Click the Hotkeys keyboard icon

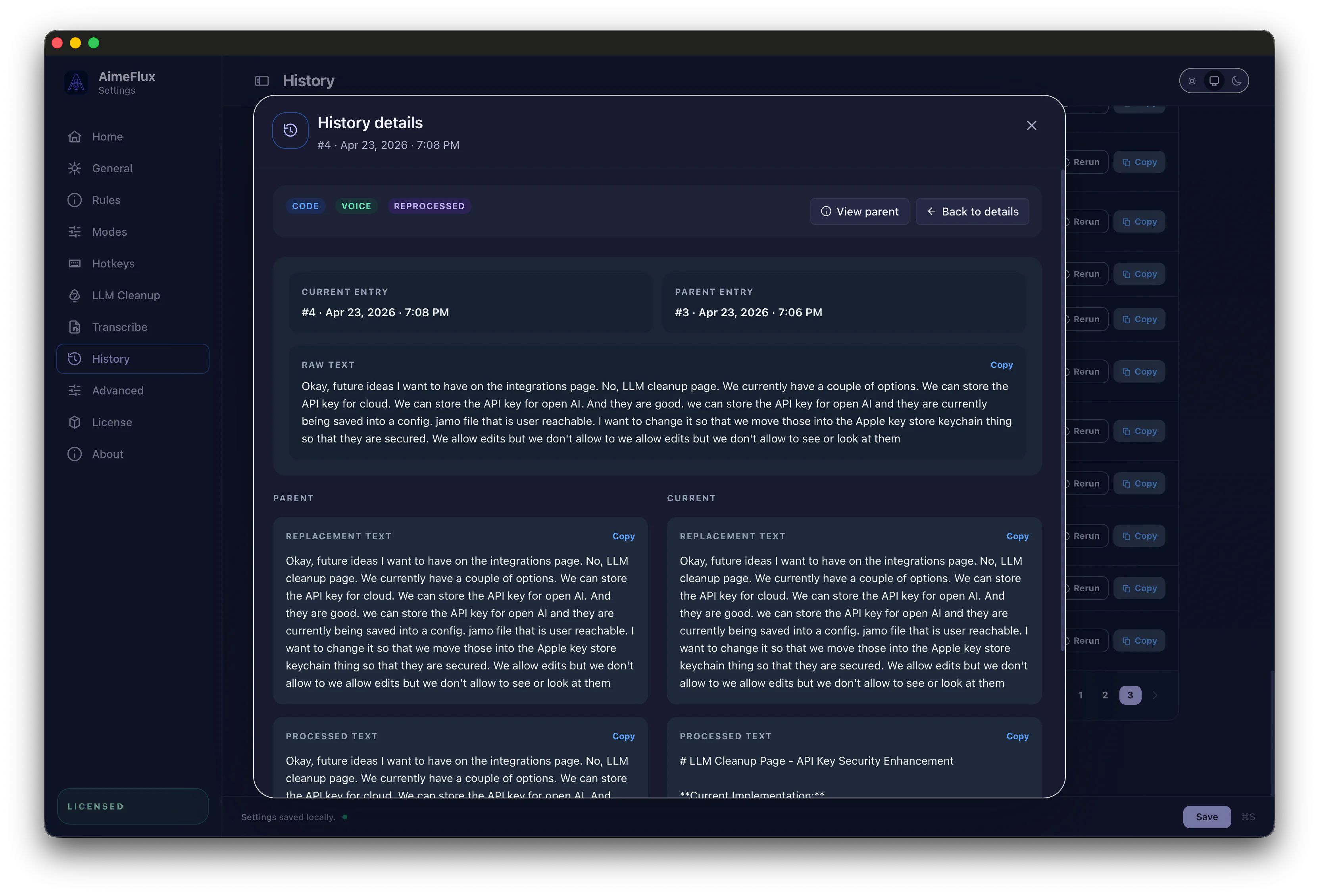[x=74, y=264]
